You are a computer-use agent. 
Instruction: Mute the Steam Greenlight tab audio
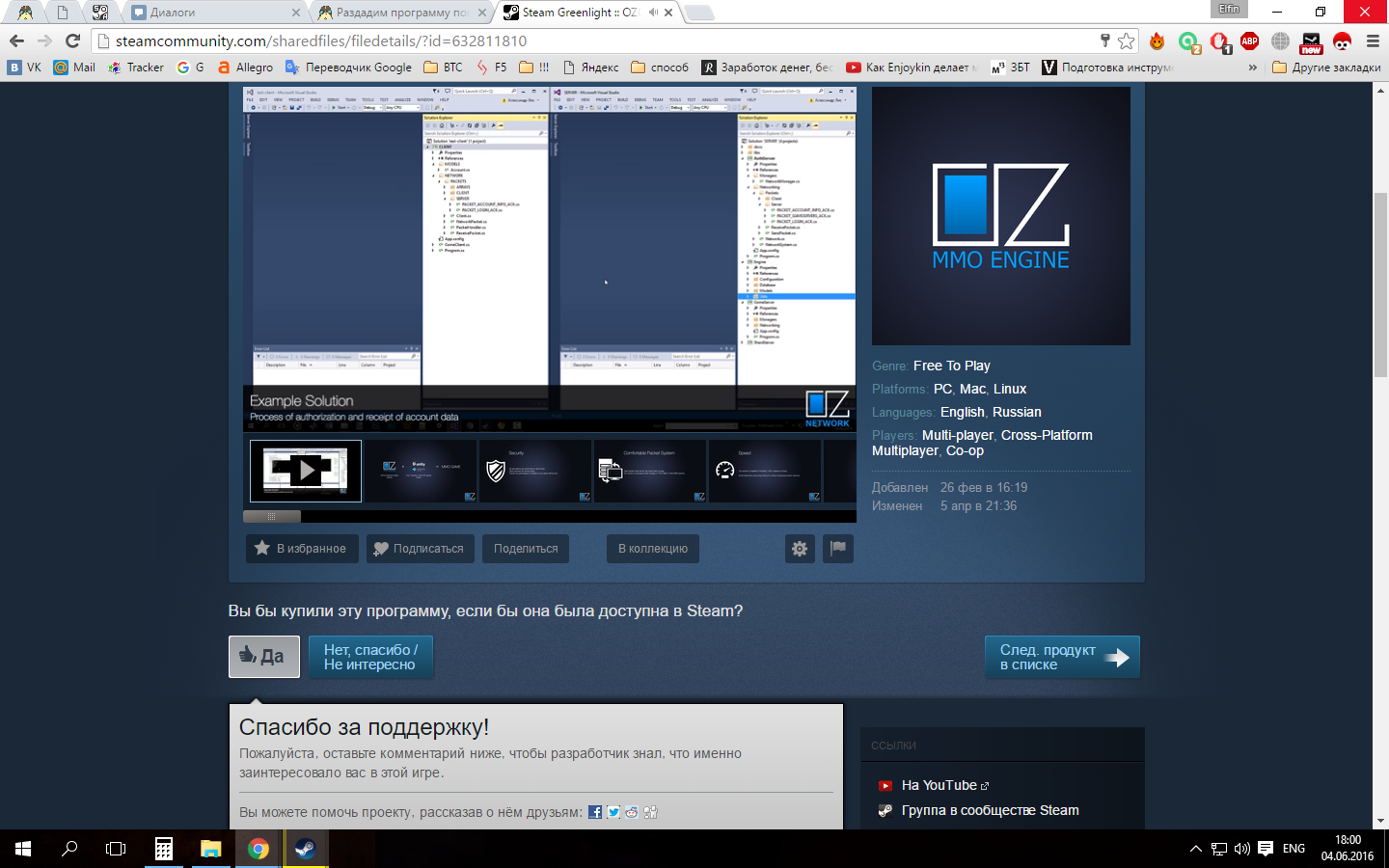[x=653, y=13]
